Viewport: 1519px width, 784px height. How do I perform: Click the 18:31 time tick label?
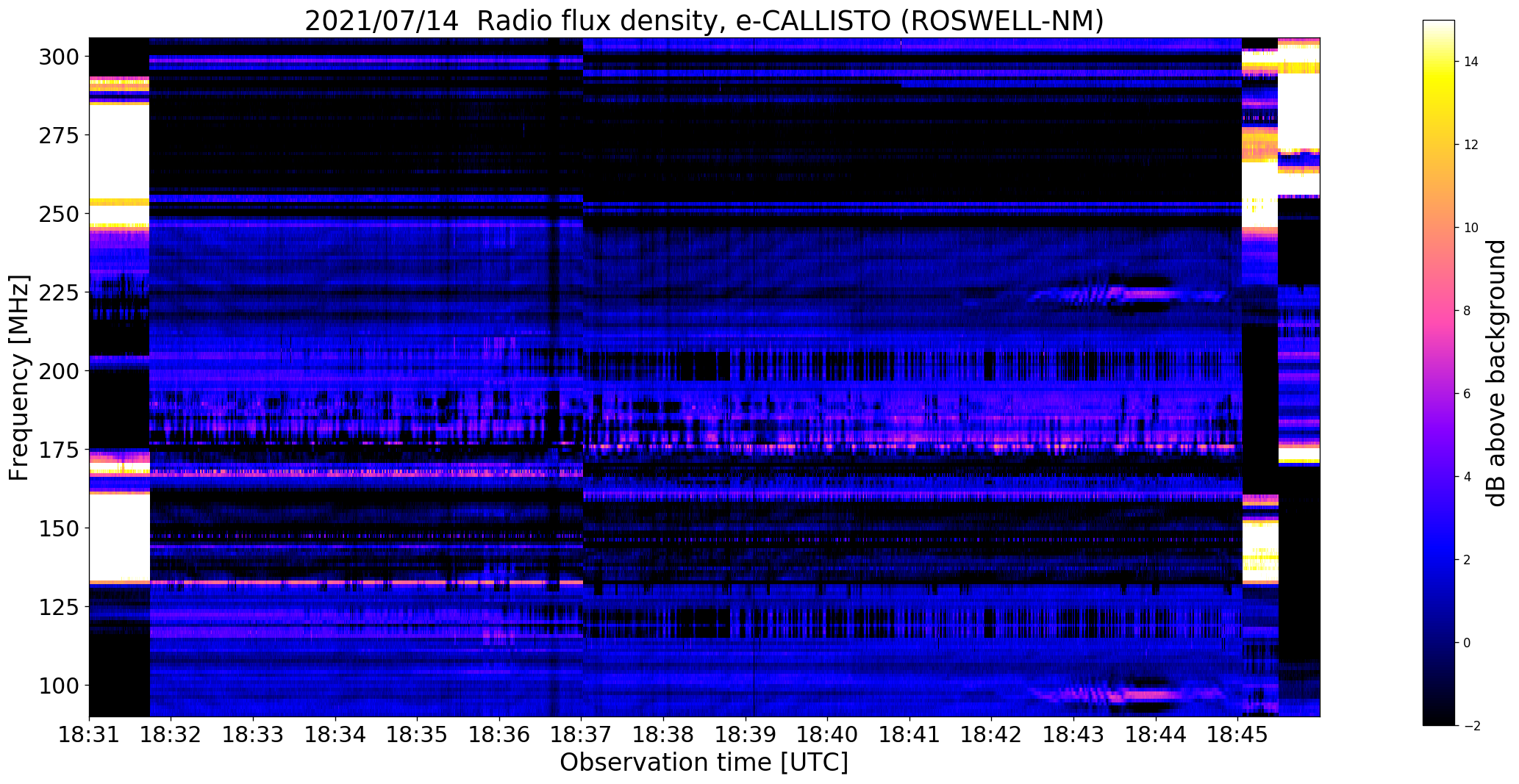click(89, 735)
